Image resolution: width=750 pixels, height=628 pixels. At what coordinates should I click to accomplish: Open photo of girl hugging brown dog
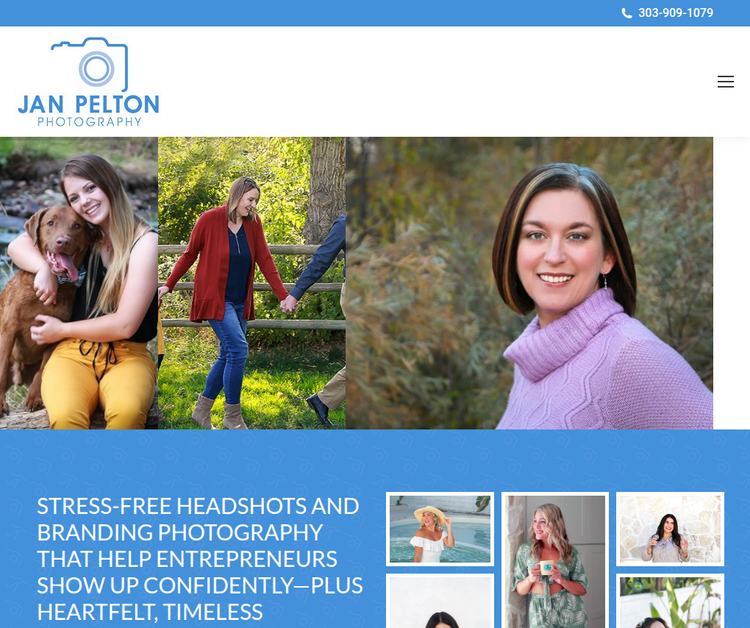[x=78, y=283]
